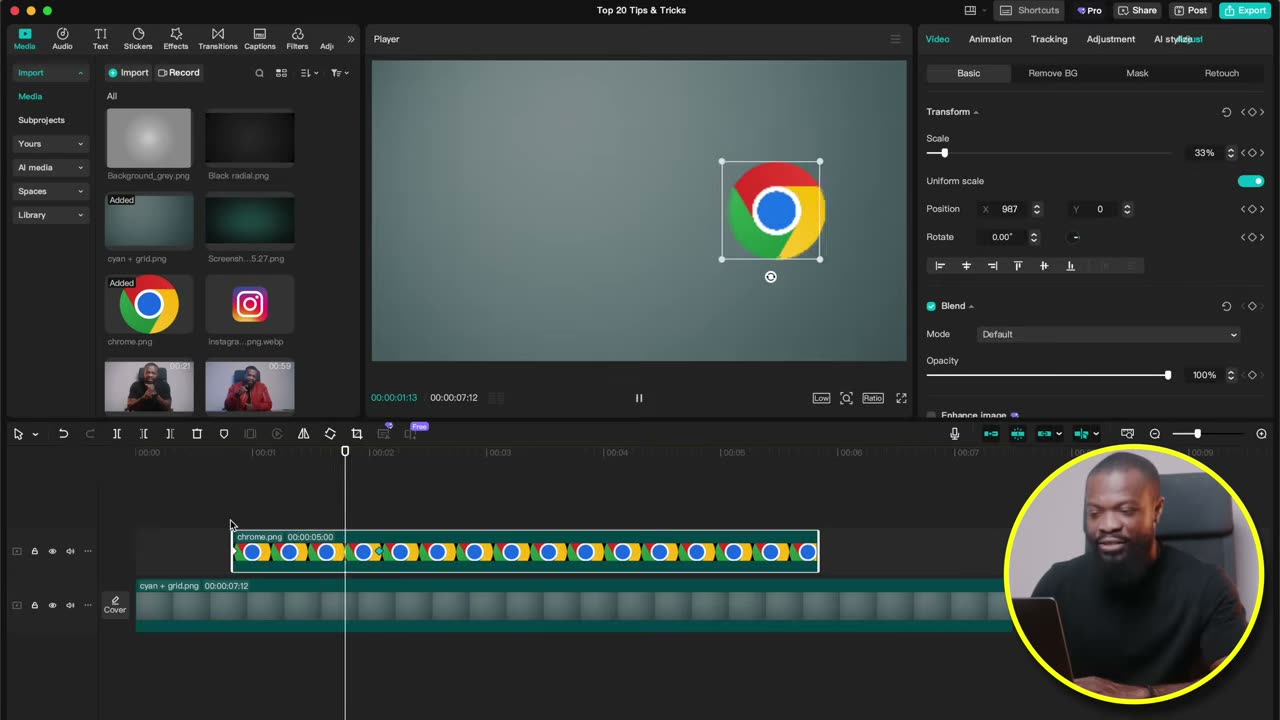Click align top icon in Transform section
The height and width of the screenshot is (720, 1280).
tap(1018, 266)
